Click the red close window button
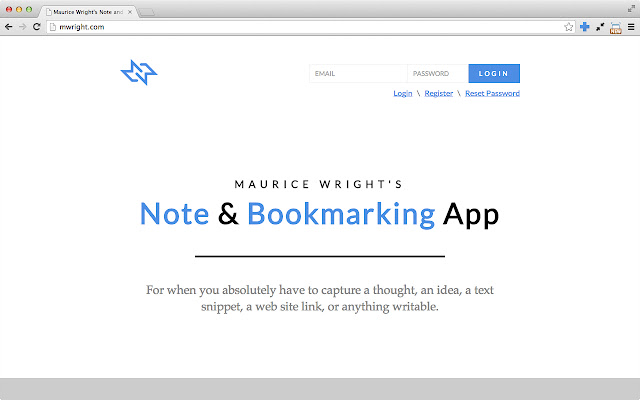The image size is (640, 400). [x=9, y=9]
